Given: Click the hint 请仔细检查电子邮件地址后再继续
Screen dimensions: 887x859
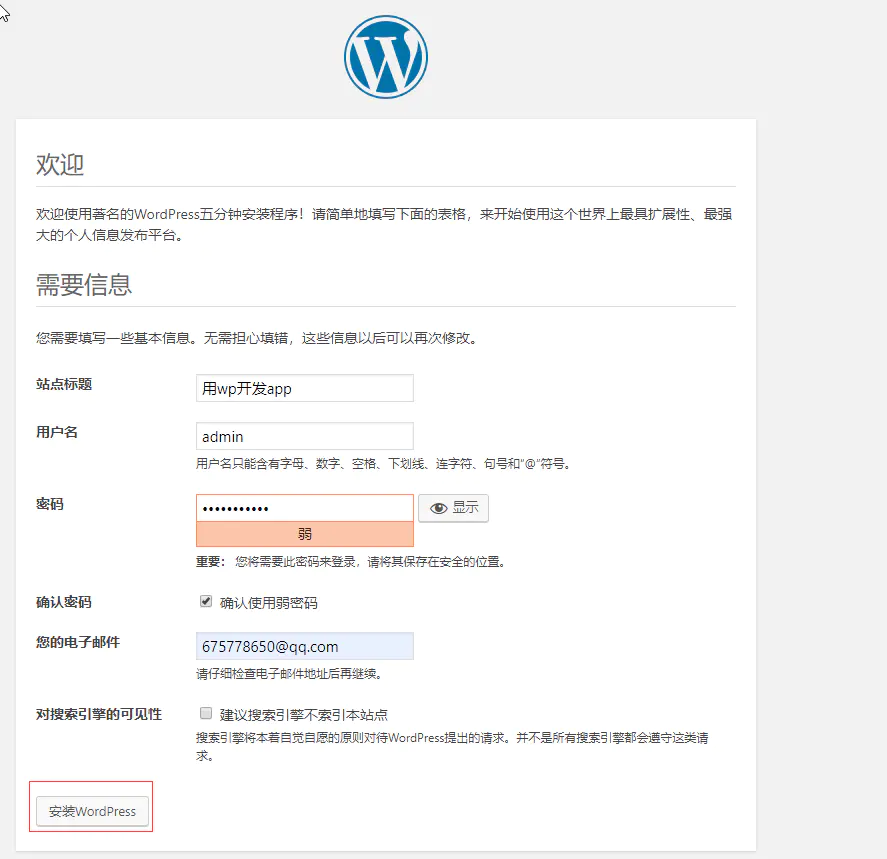Looking at the screenshot, I should (x=291, y=674).
